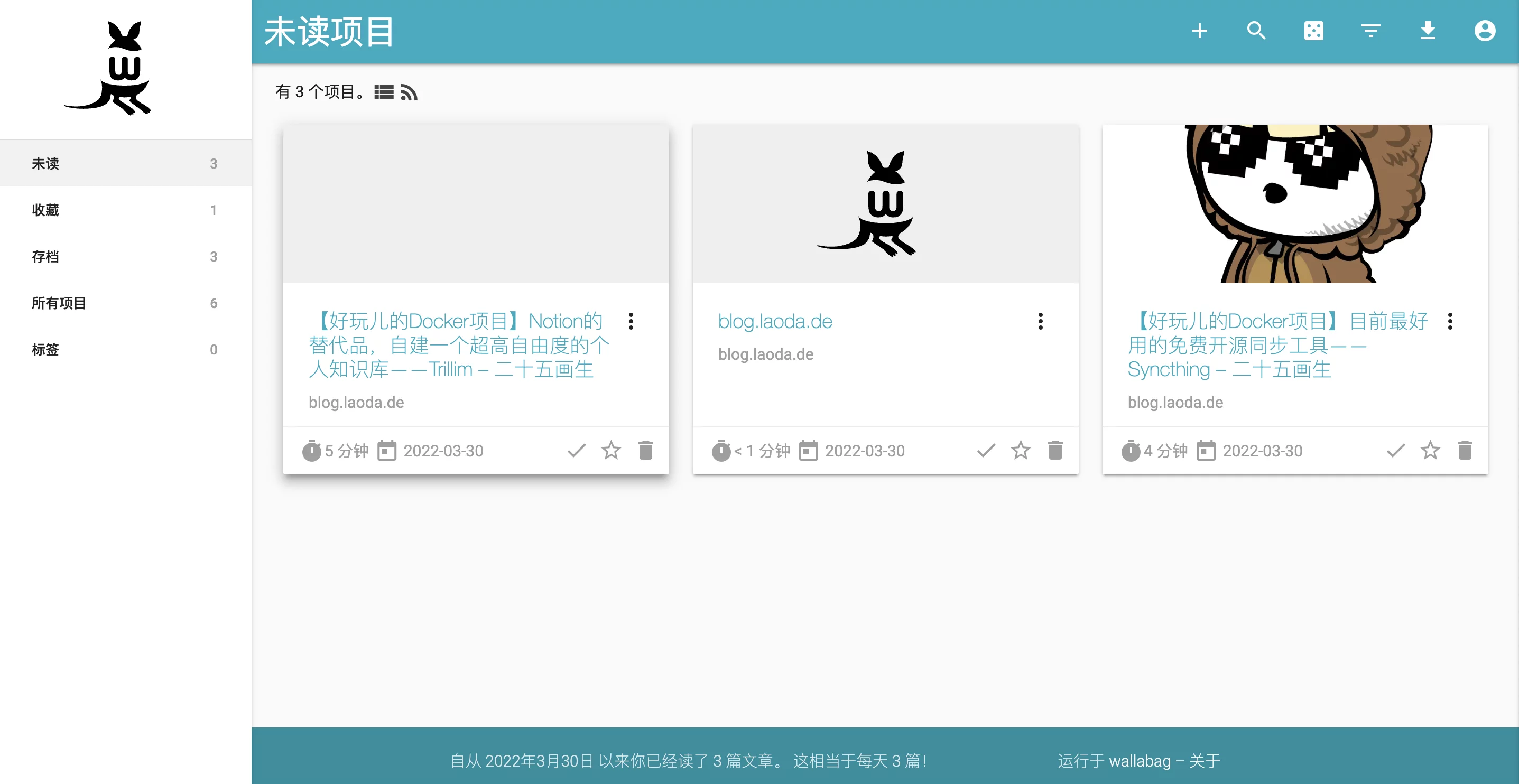
Task: Switch to list view icon
Action: click(x=384, y=92)
